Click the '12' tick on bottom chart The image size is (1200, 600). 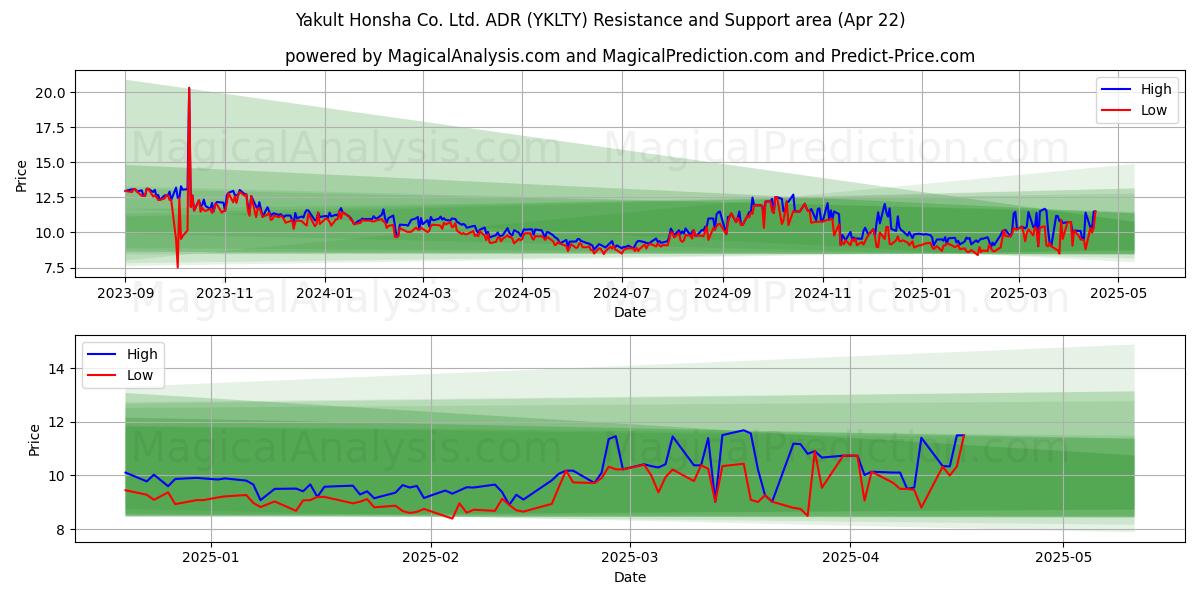pyautogui.click(x=59, y=422)
